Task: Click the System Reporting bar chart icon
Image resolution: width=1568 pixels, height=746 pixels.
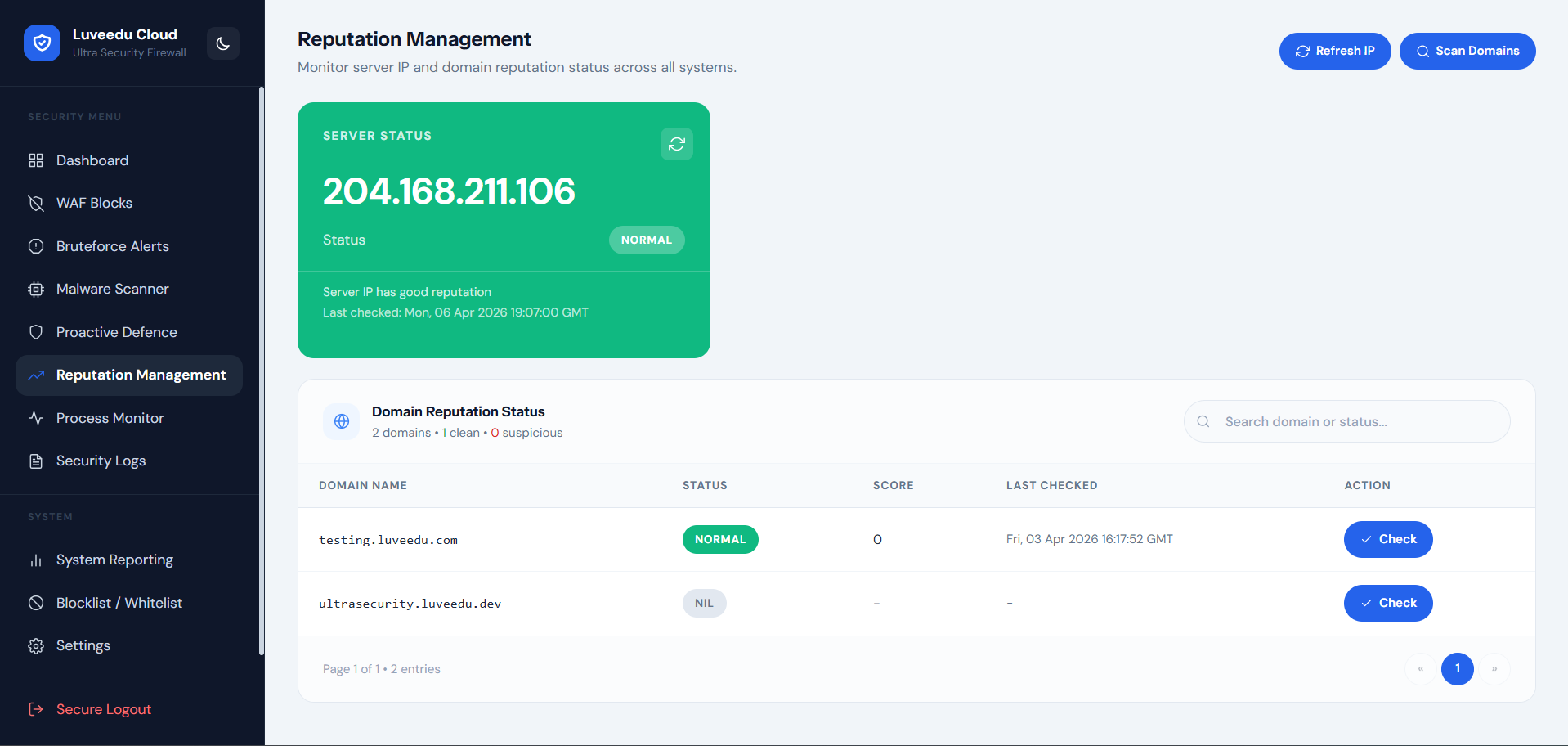Action: point(36,560)
